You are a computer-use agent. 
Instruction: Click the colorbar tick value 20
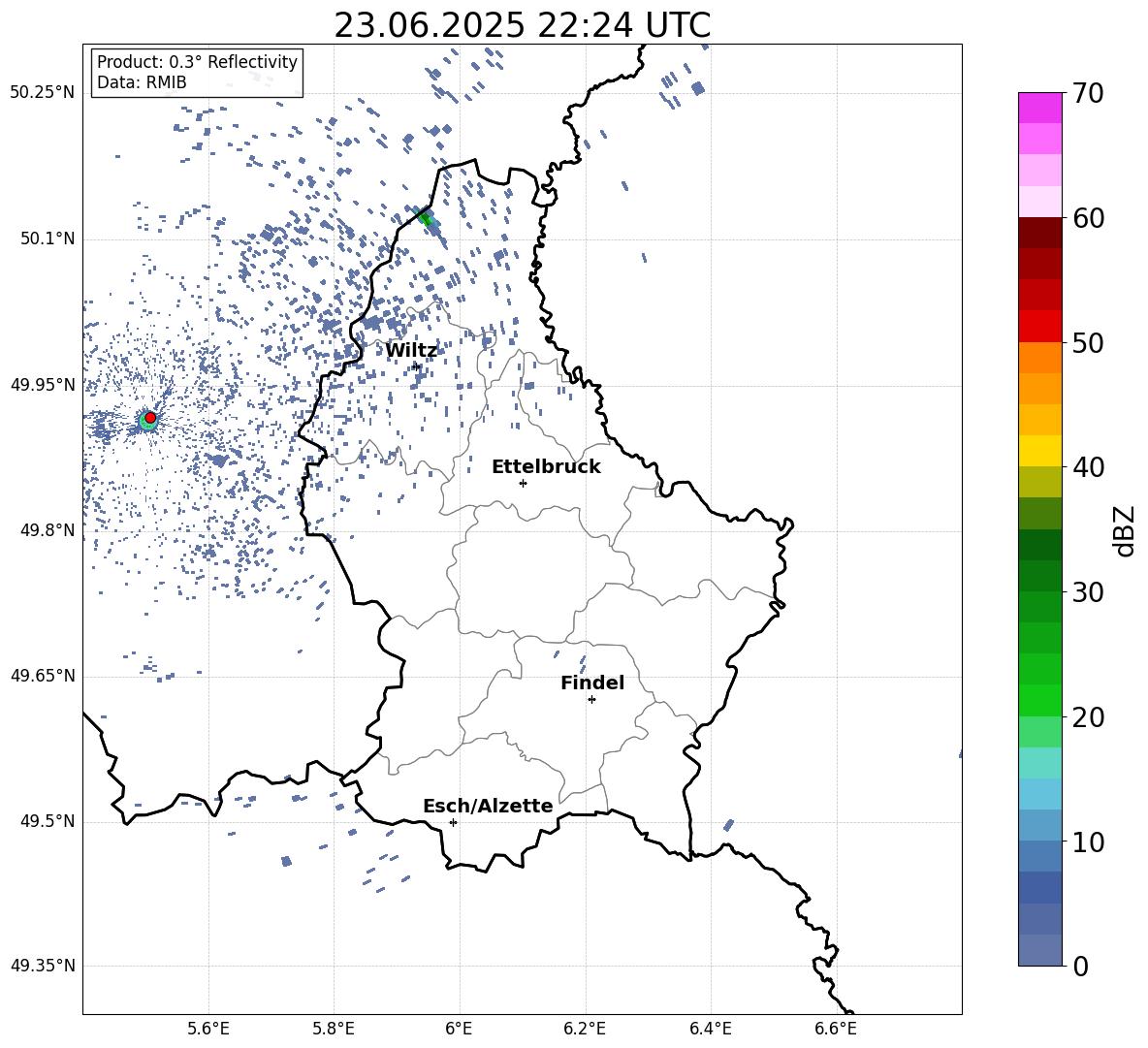click(x=1088, y=717)
